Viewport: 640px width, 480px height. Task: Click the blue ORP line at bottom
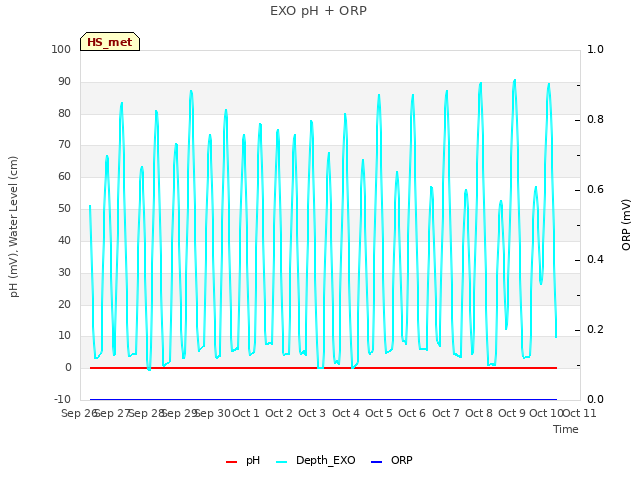(323, 399)
